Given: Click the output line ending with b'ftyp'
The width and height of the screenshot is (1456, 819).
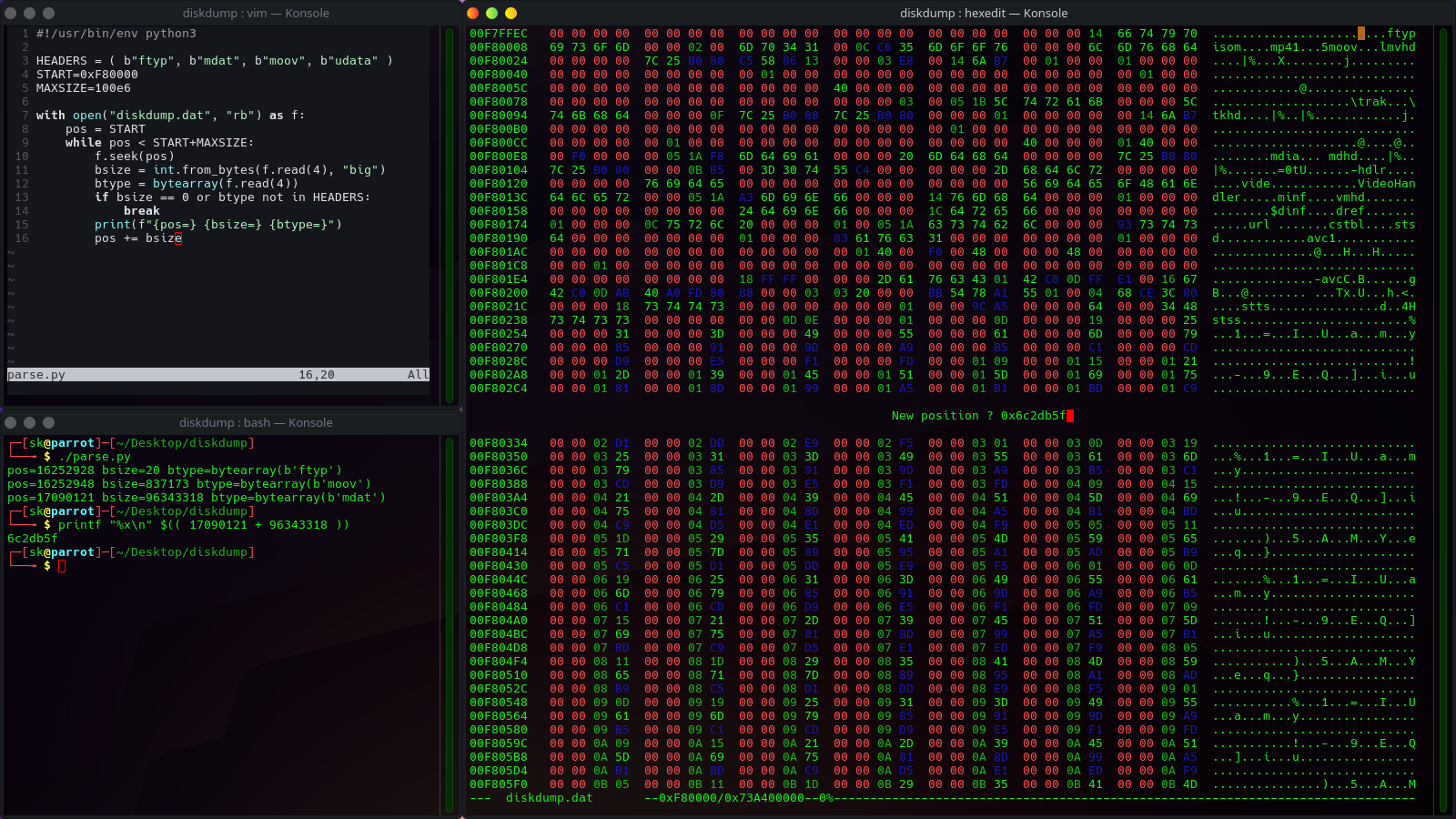Looking at the screenshot, I should (175, 470).
